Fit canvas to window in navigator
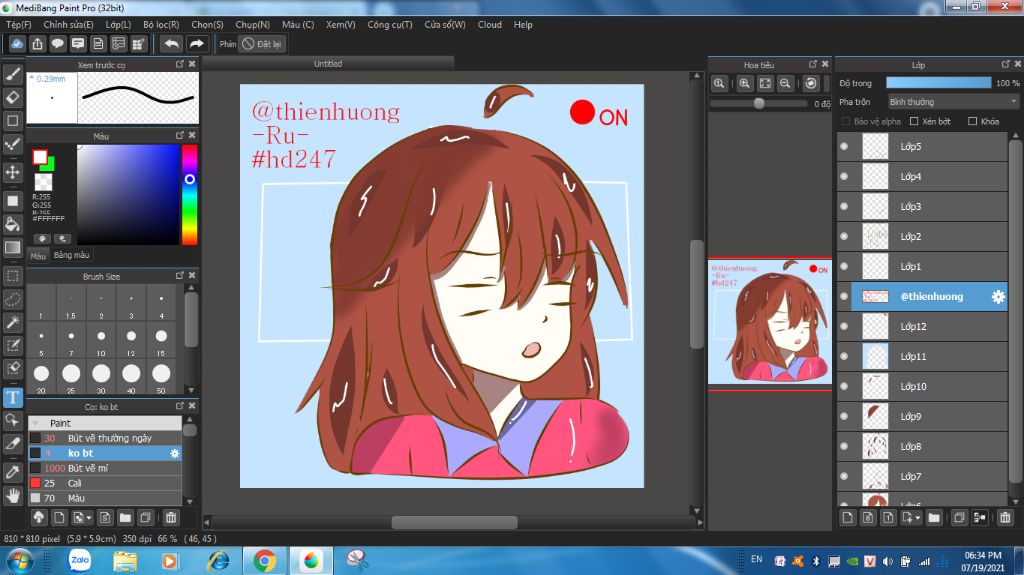This screenshot has width=1024, height=575. pos(765,84)
